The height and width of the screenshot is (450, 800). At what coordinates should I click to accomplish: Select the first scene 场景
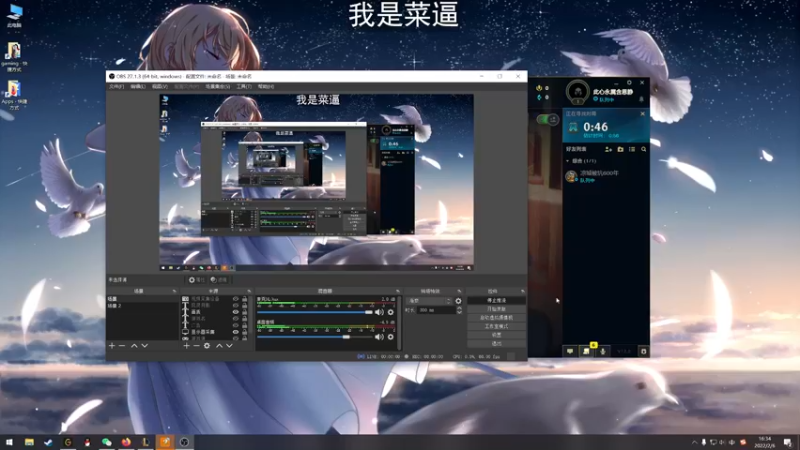142,299
